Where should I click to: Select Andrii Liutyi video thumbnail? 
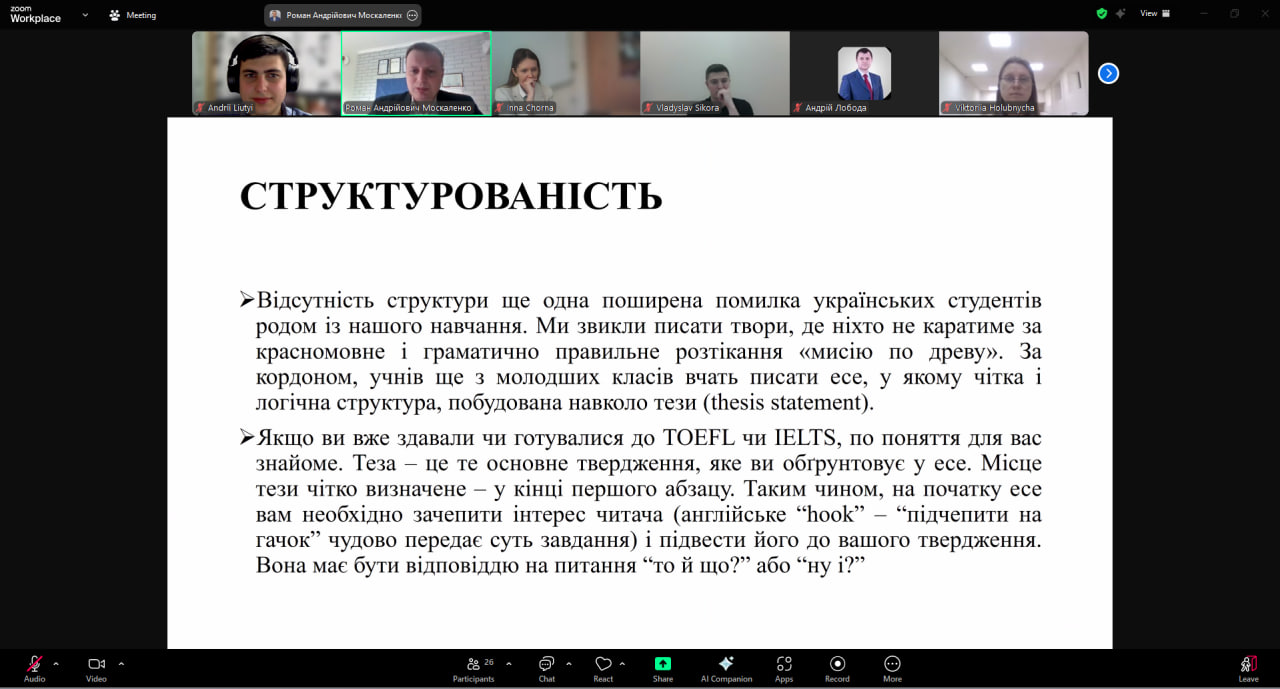pos(266,73)
